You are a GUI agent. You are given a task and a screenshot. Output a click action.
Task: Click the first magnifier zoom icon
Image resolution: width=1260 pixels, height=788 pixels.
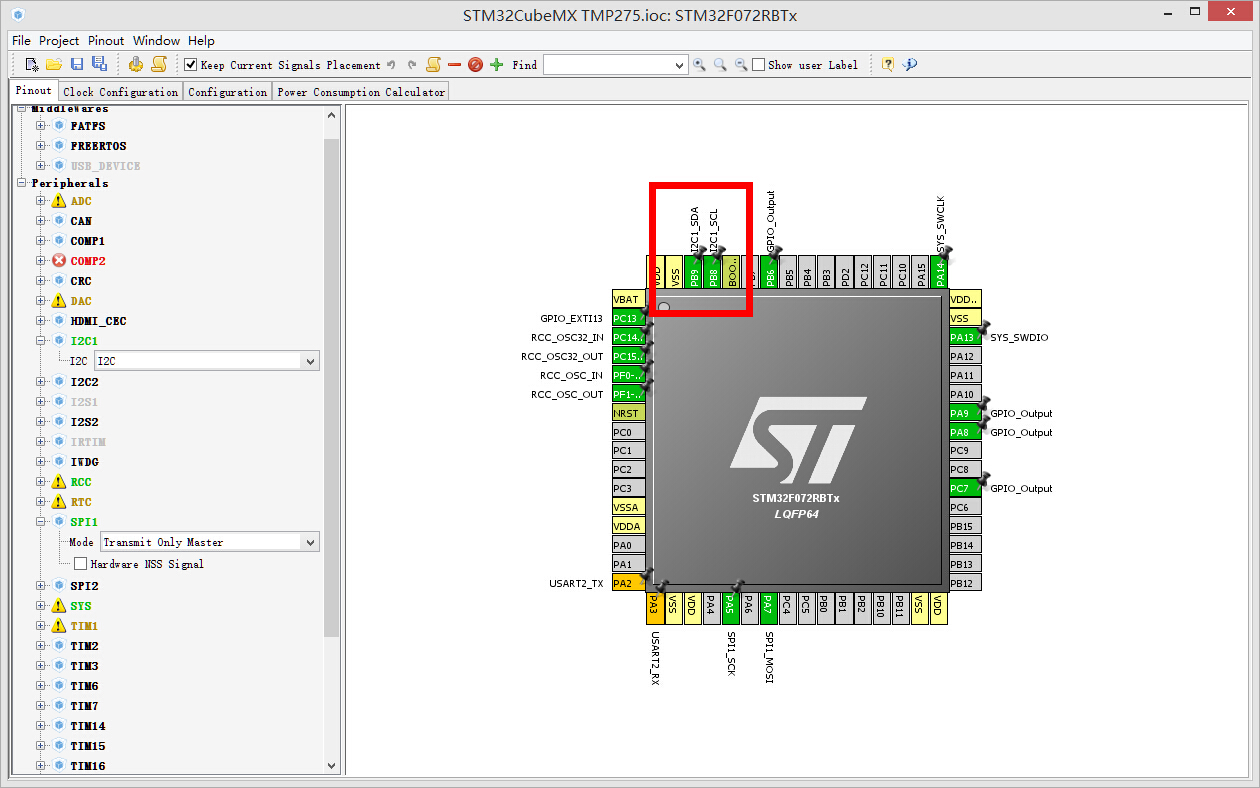(x=699, y=64)
